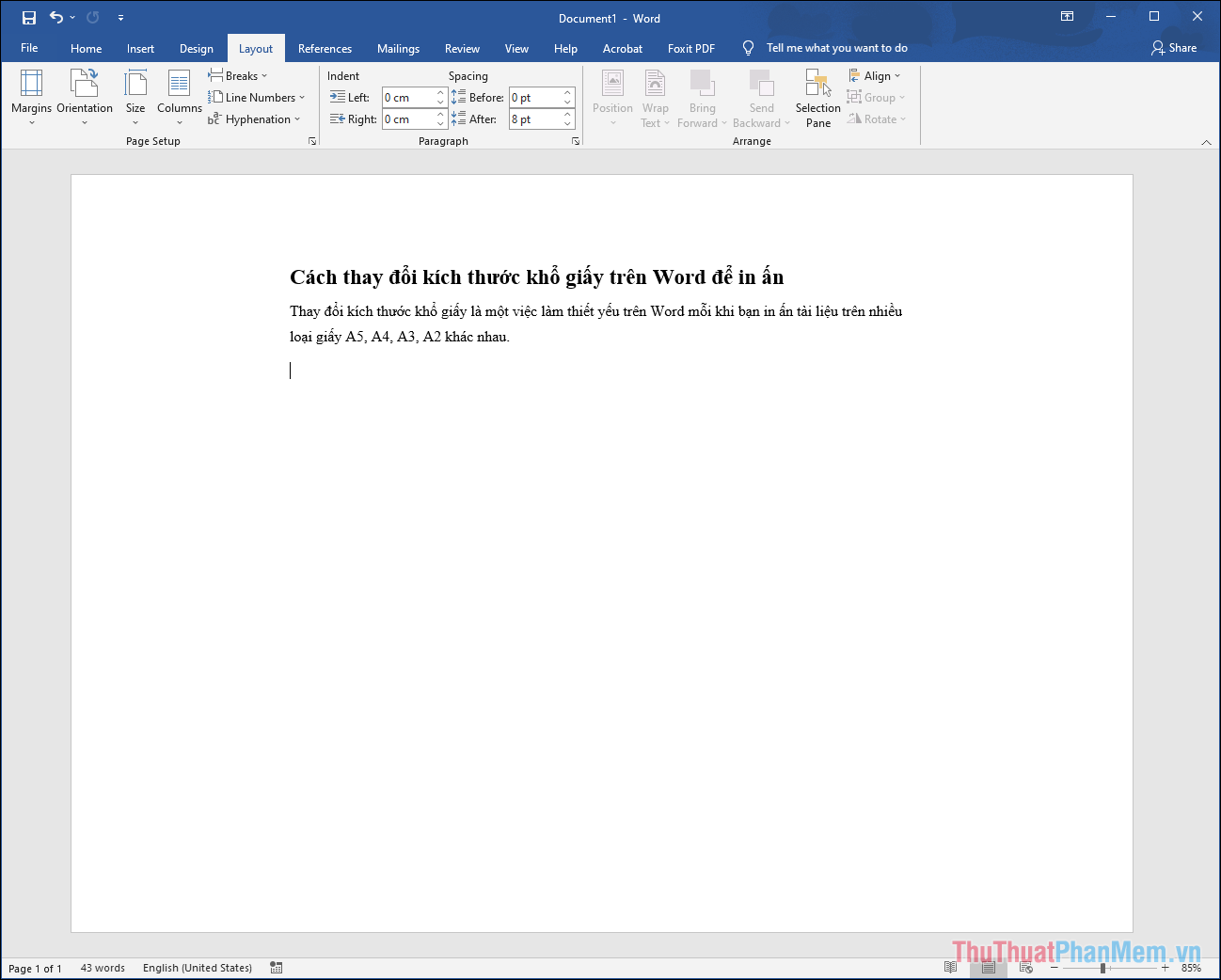Click the macro recording status bar icon
The image size is (1221, 980).
point(277,968)
